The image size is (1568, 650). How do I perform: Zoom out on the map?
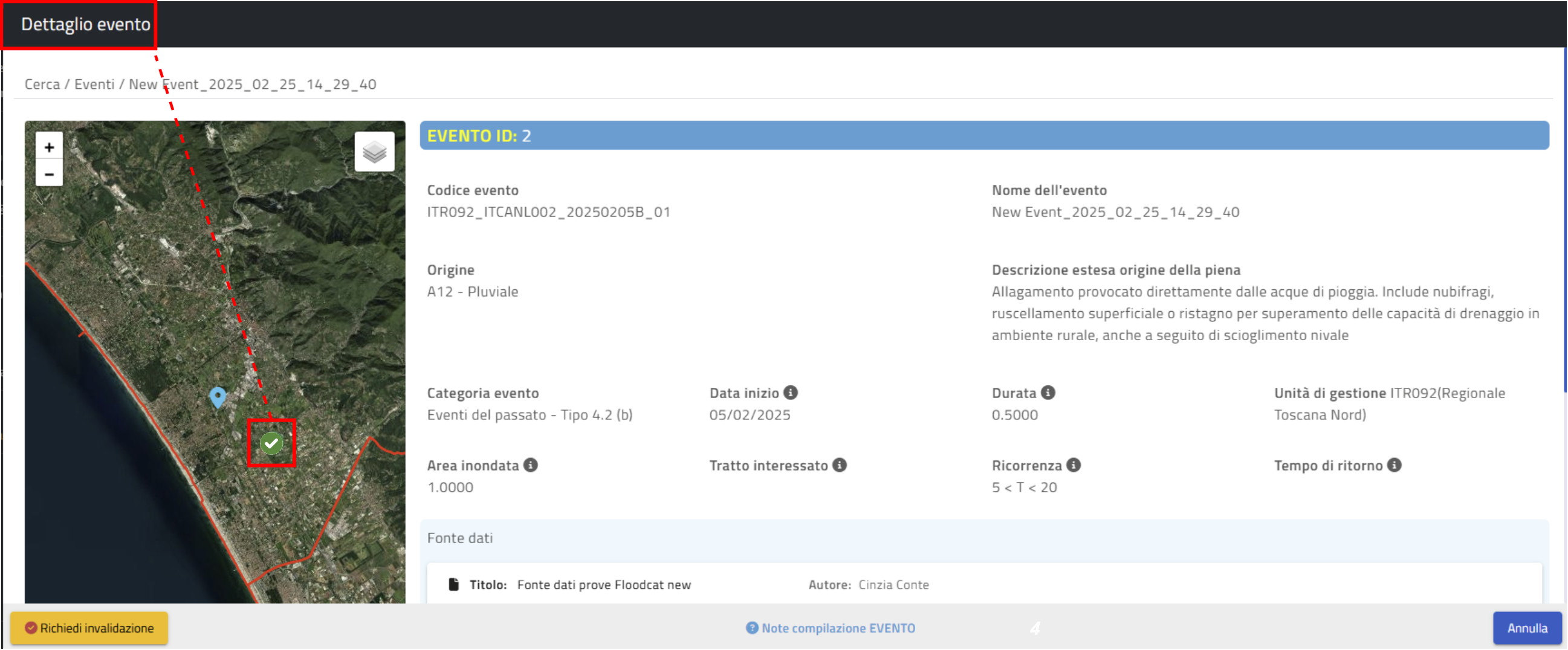point(50,175)
